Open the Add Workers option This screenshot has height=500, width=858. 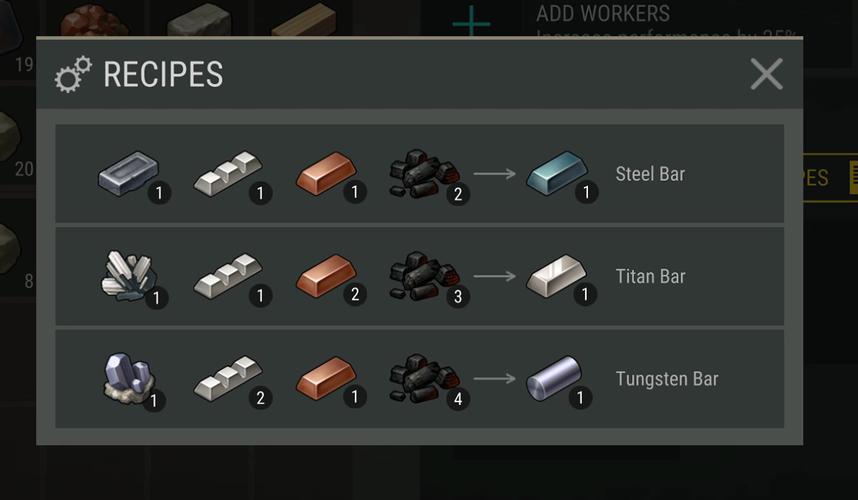[603, 14]
